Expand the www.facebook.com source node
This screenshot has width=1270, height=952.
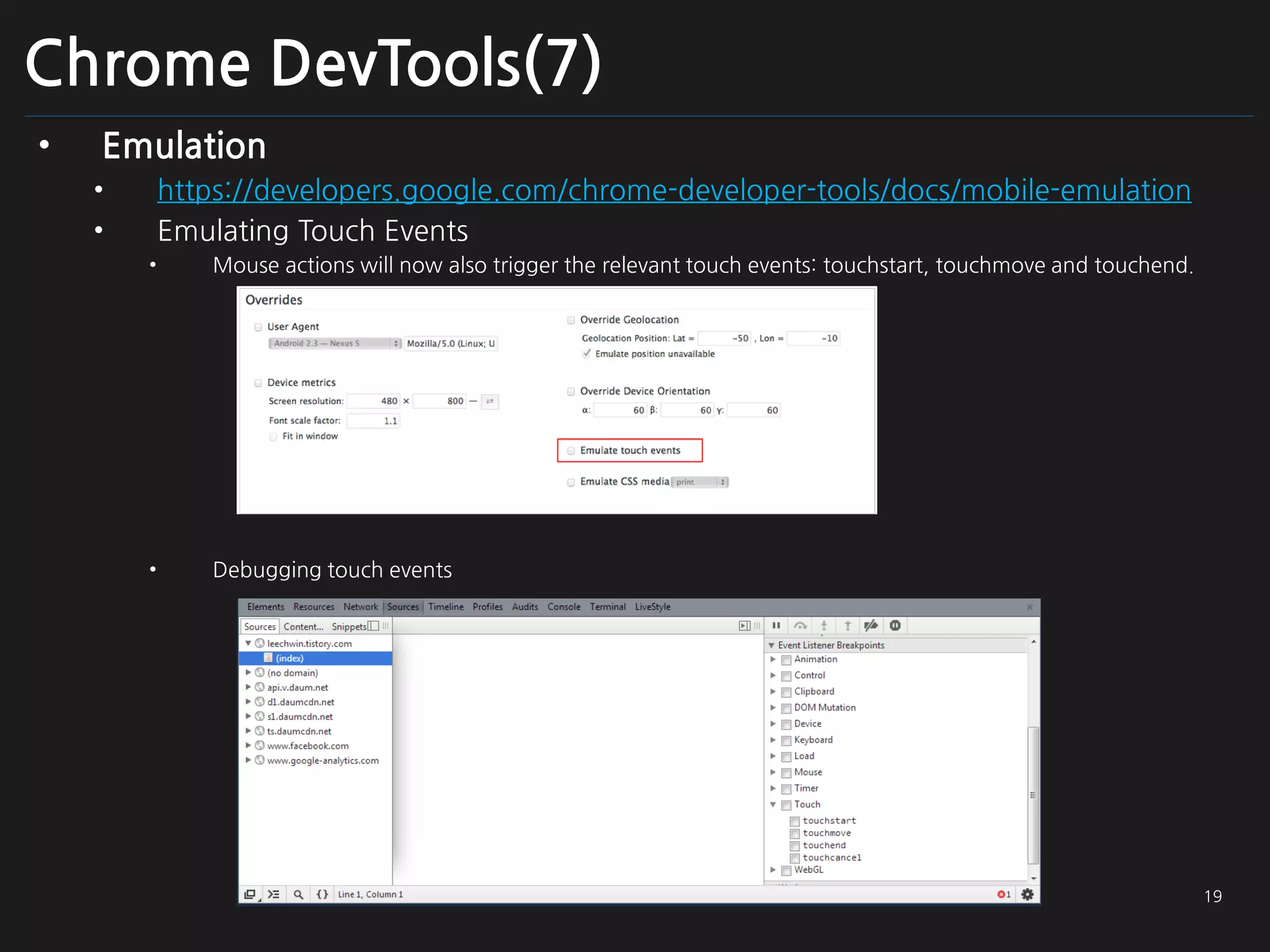(x=248, y=746)
